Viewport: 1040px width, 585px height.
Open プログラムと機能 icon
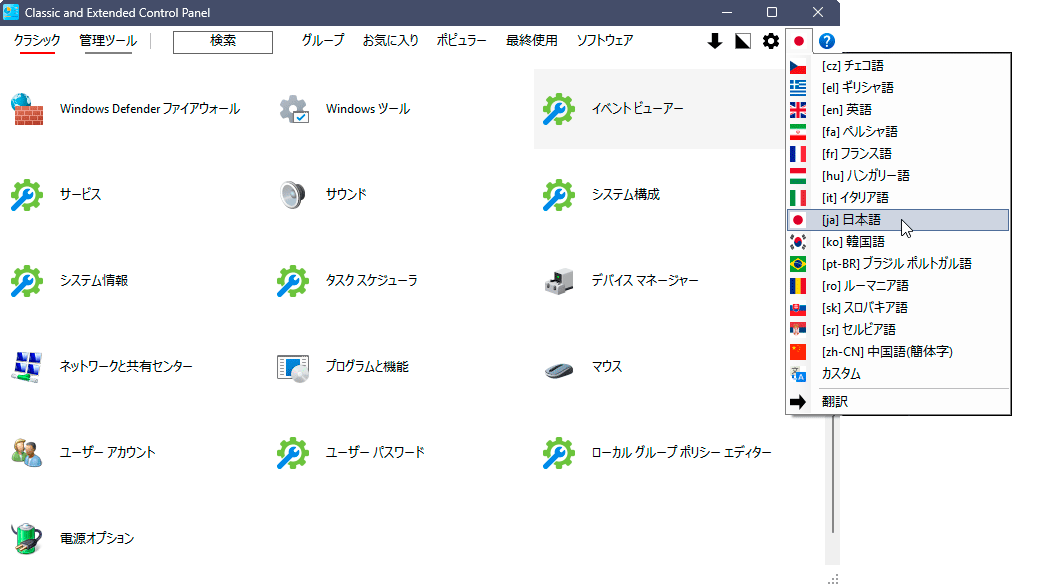[293, 367]
